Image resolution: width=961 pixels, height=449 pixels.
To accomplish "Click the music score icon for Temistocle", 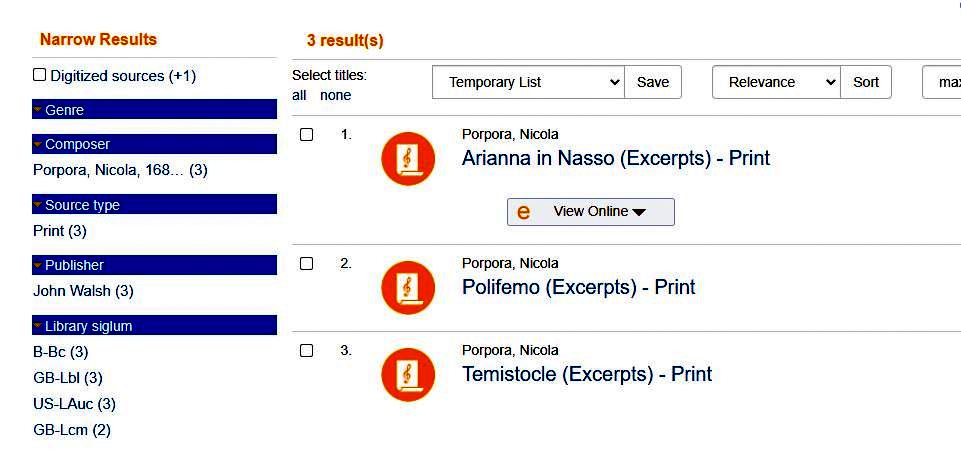I will point(408,375).
